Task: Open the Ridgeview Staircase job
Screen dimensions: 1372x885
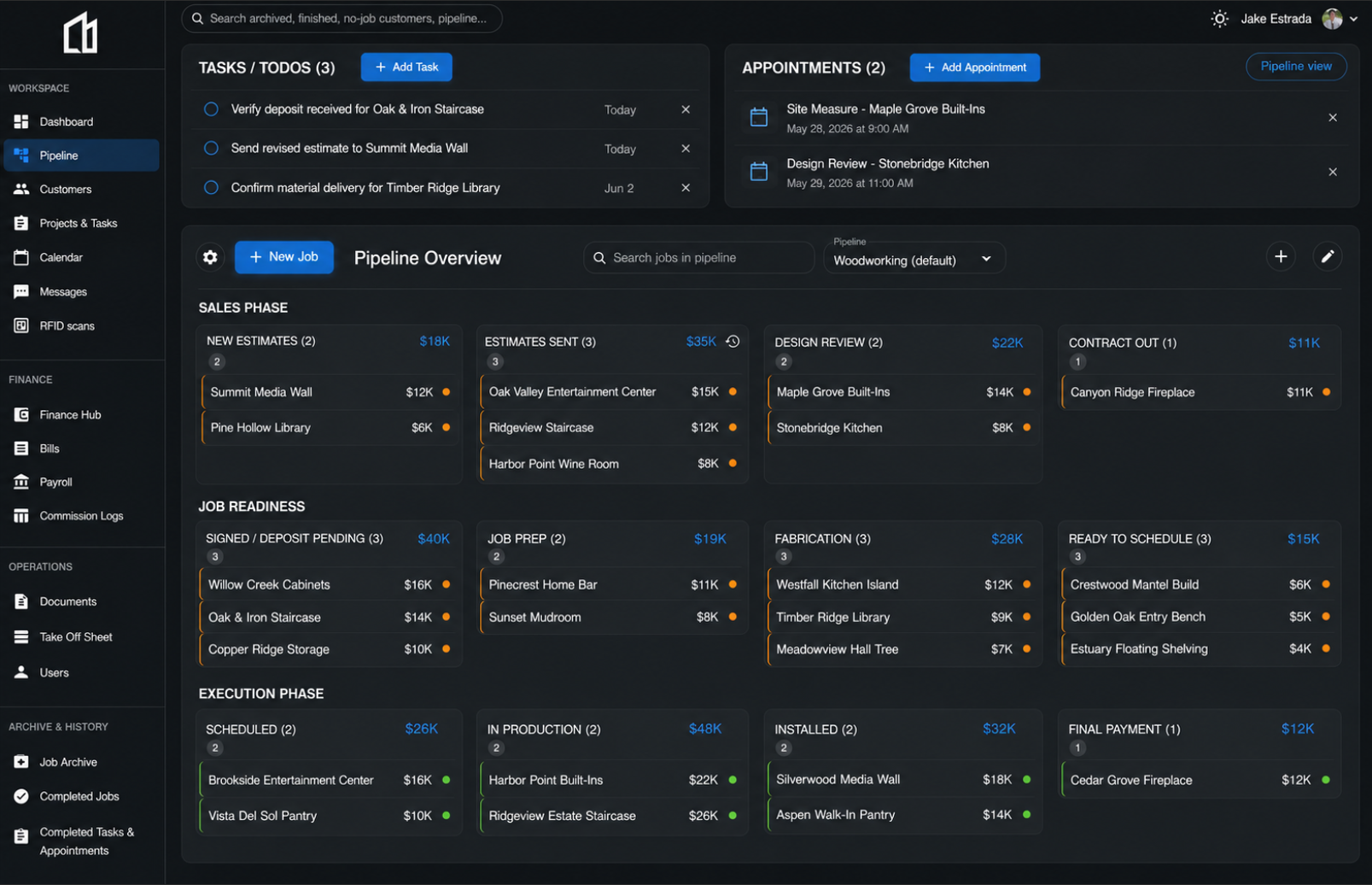Action: click(x=612, y=428)
